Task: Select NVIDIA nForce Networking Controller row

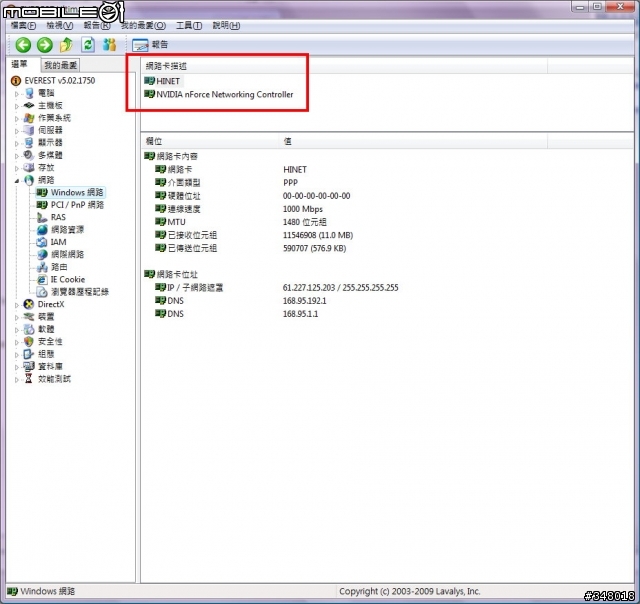Action: 224,94
